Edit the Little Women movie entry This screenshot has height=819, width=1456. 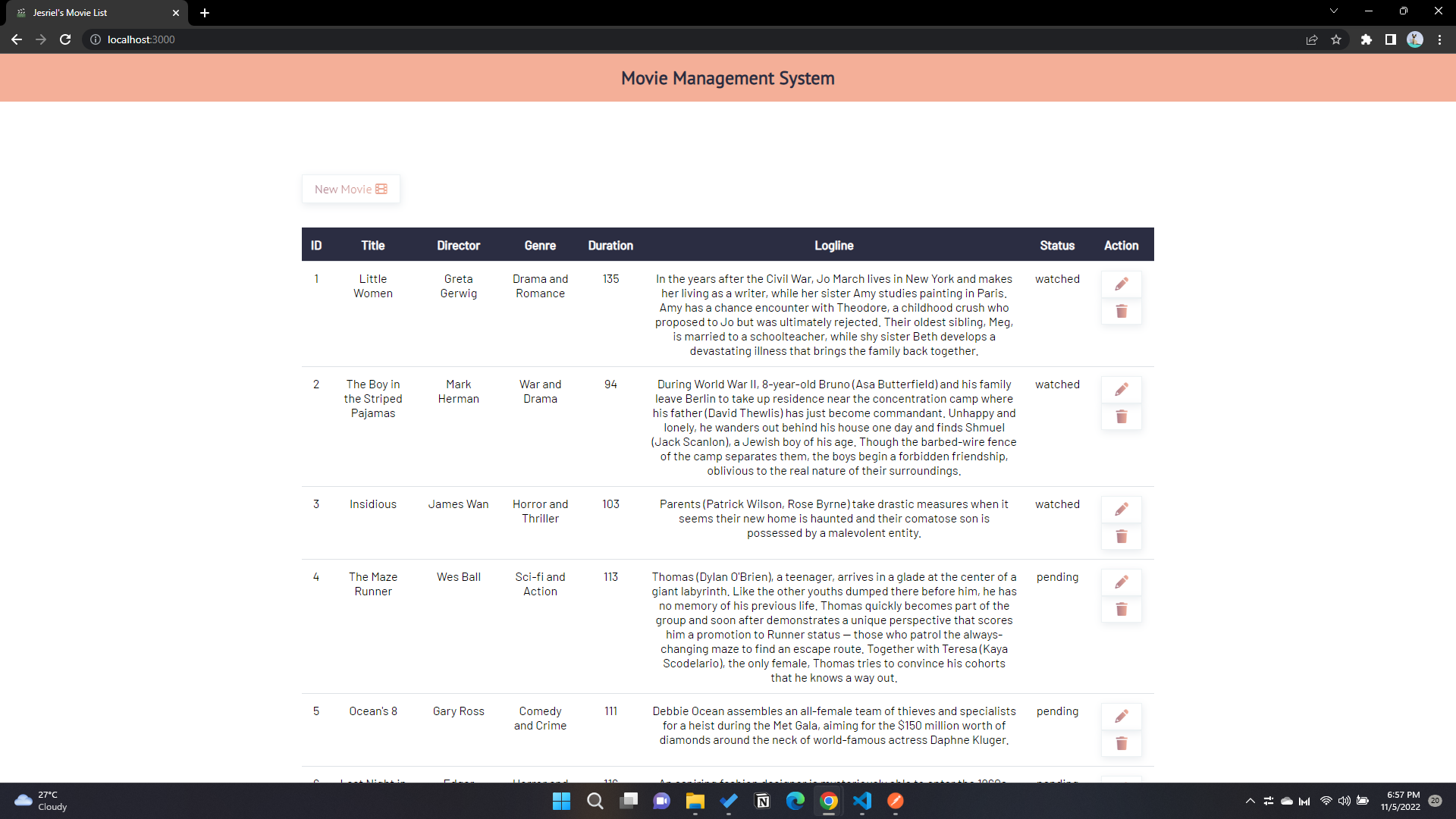[x=1122, y=284]
